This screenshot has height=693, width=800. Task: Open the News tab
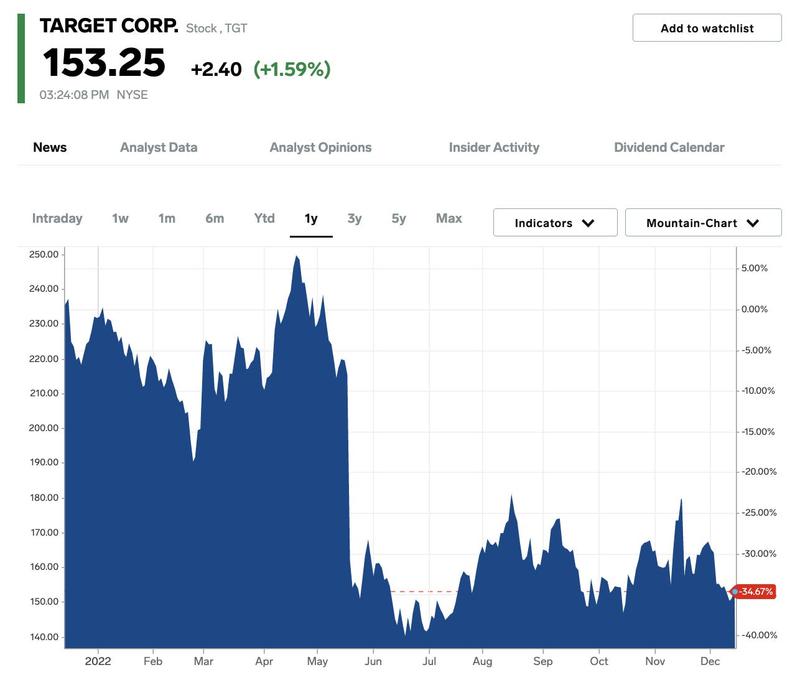coord(50,147)
